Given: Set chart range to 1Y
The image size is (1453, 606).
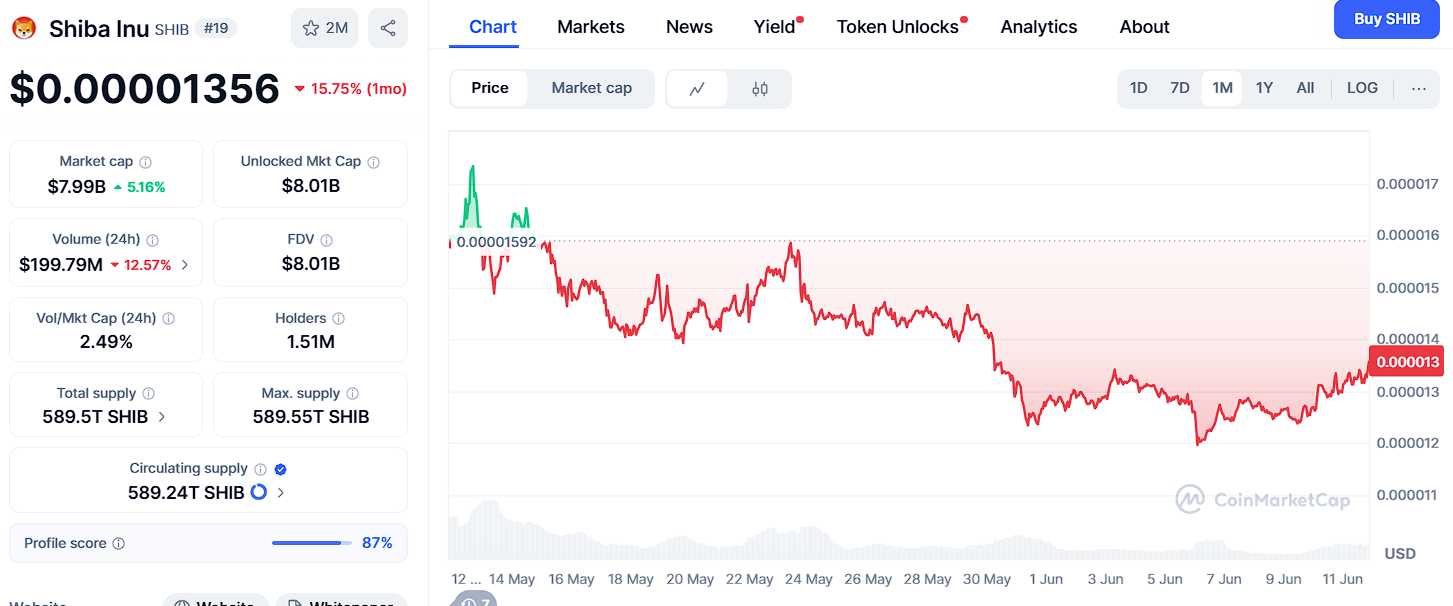Looking at the screenshot, I should coord(1264,88).
